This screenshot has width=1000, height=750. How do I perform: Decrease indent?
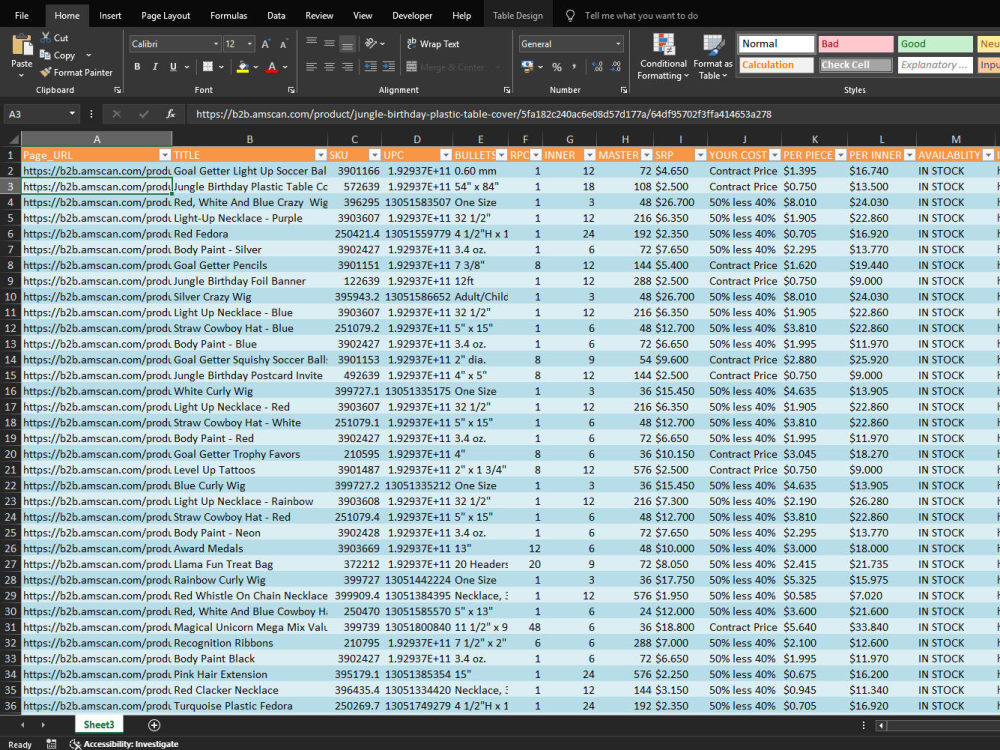pyautogui.click(x=371, y=66)
